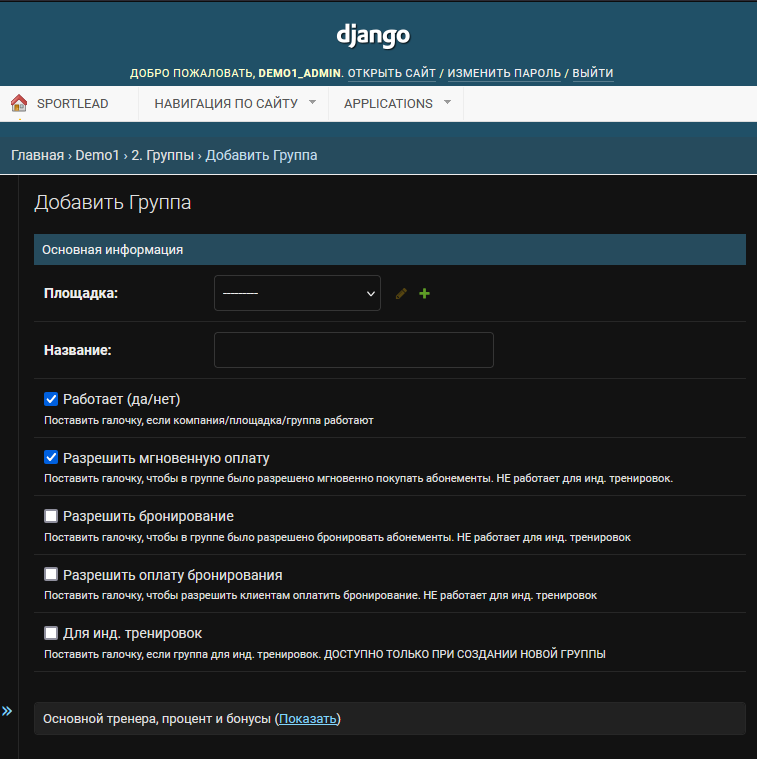This screenshot has height=759, width=757.
Task: Open the Площадка dropdown
Action: coord(297,293)
